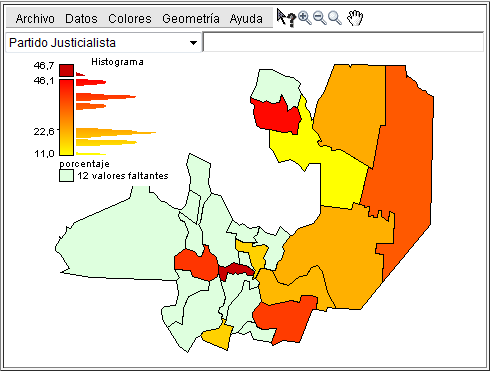Open the Archivo menu
The width and height of the screenshot is (490, 371).
pyautogui.click(x=35, y=19)
